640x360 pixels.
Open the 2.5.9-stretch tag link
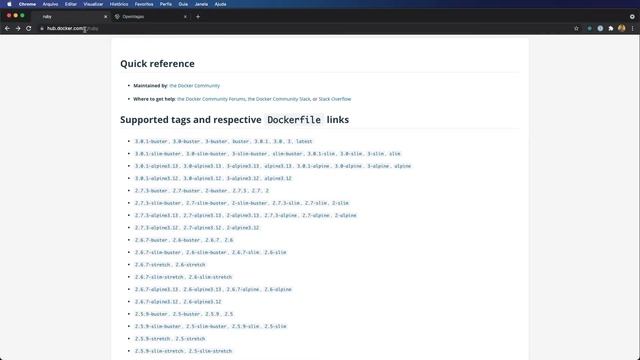[152, 339]
